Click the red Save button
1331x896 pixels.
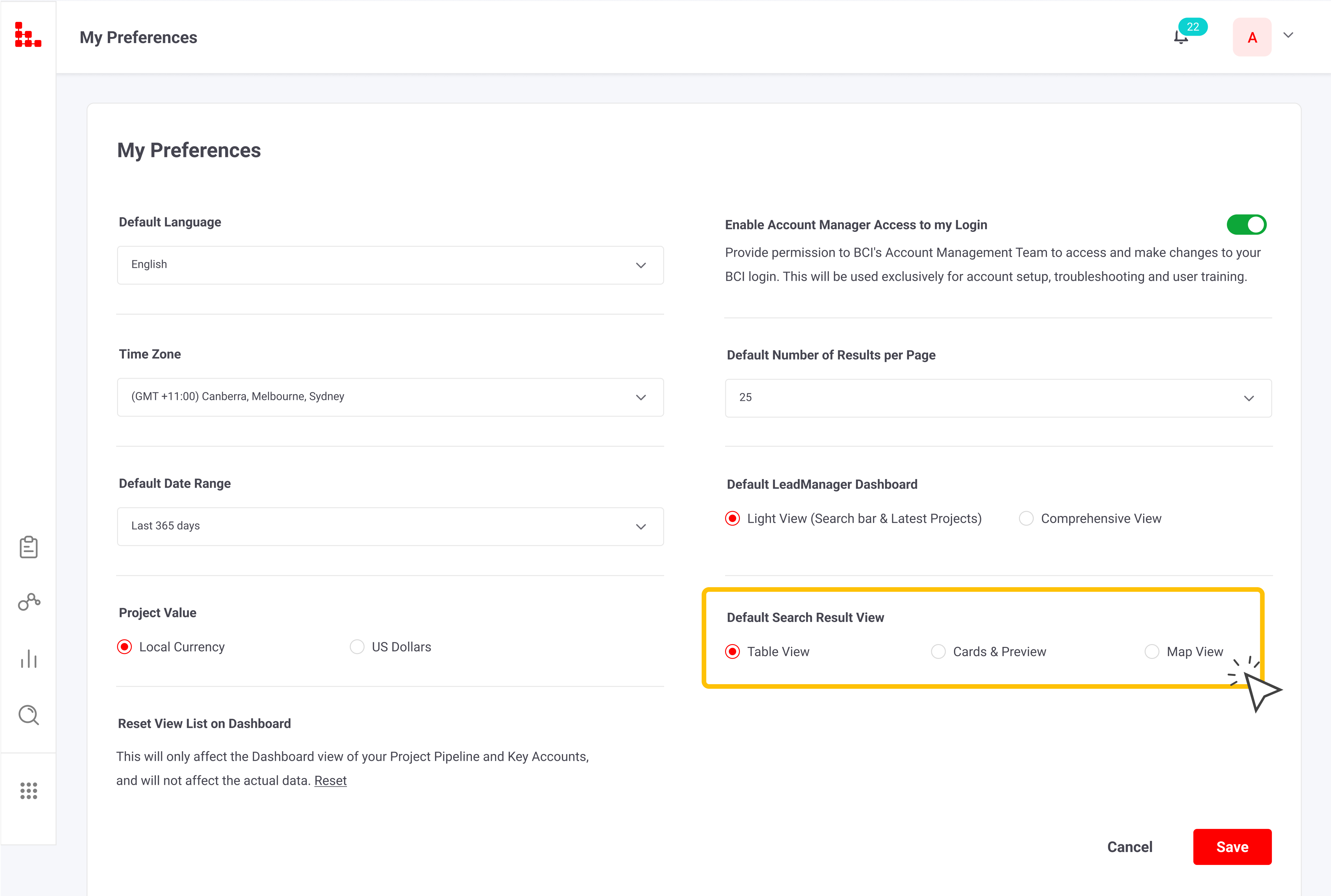pyautogui.click(x=1232, y=847)
